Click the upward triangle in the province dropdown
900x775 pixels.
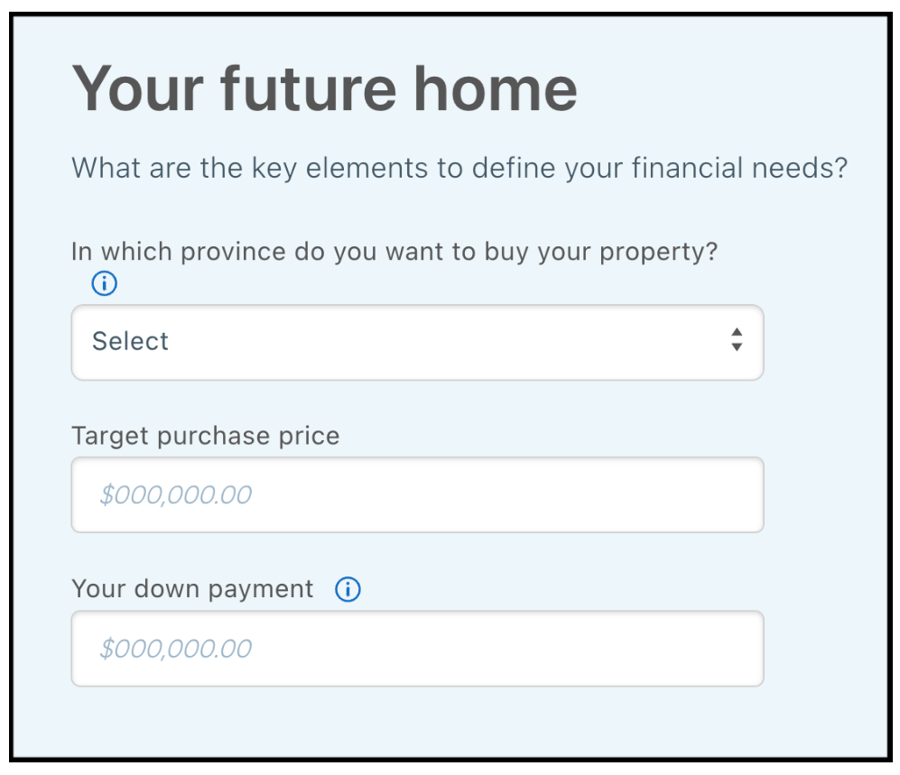point(736,333)
